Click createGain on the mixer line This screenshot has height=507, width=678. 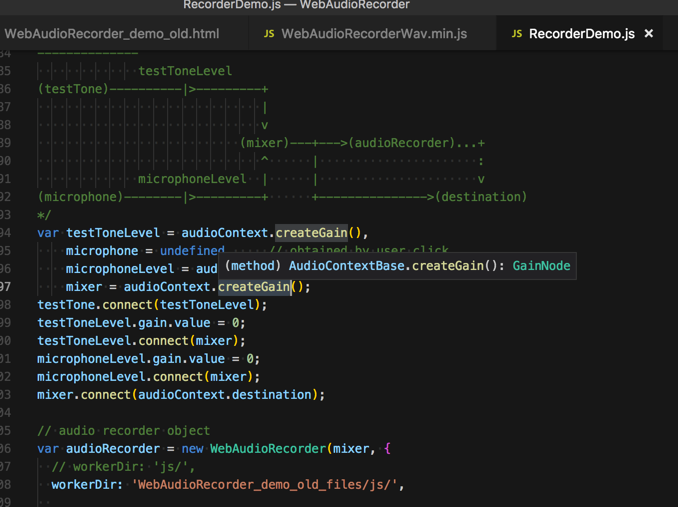click(254, 287)
